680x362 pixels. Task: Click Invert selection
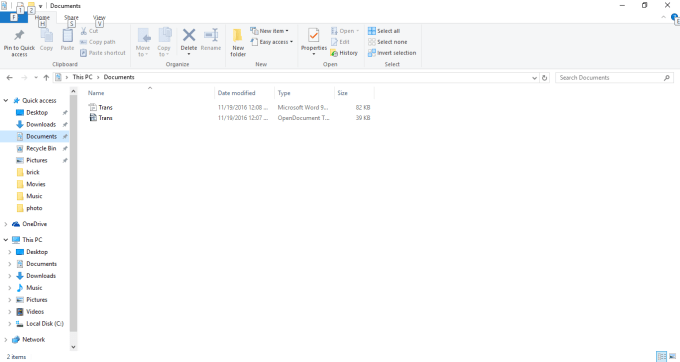point(392,53)
